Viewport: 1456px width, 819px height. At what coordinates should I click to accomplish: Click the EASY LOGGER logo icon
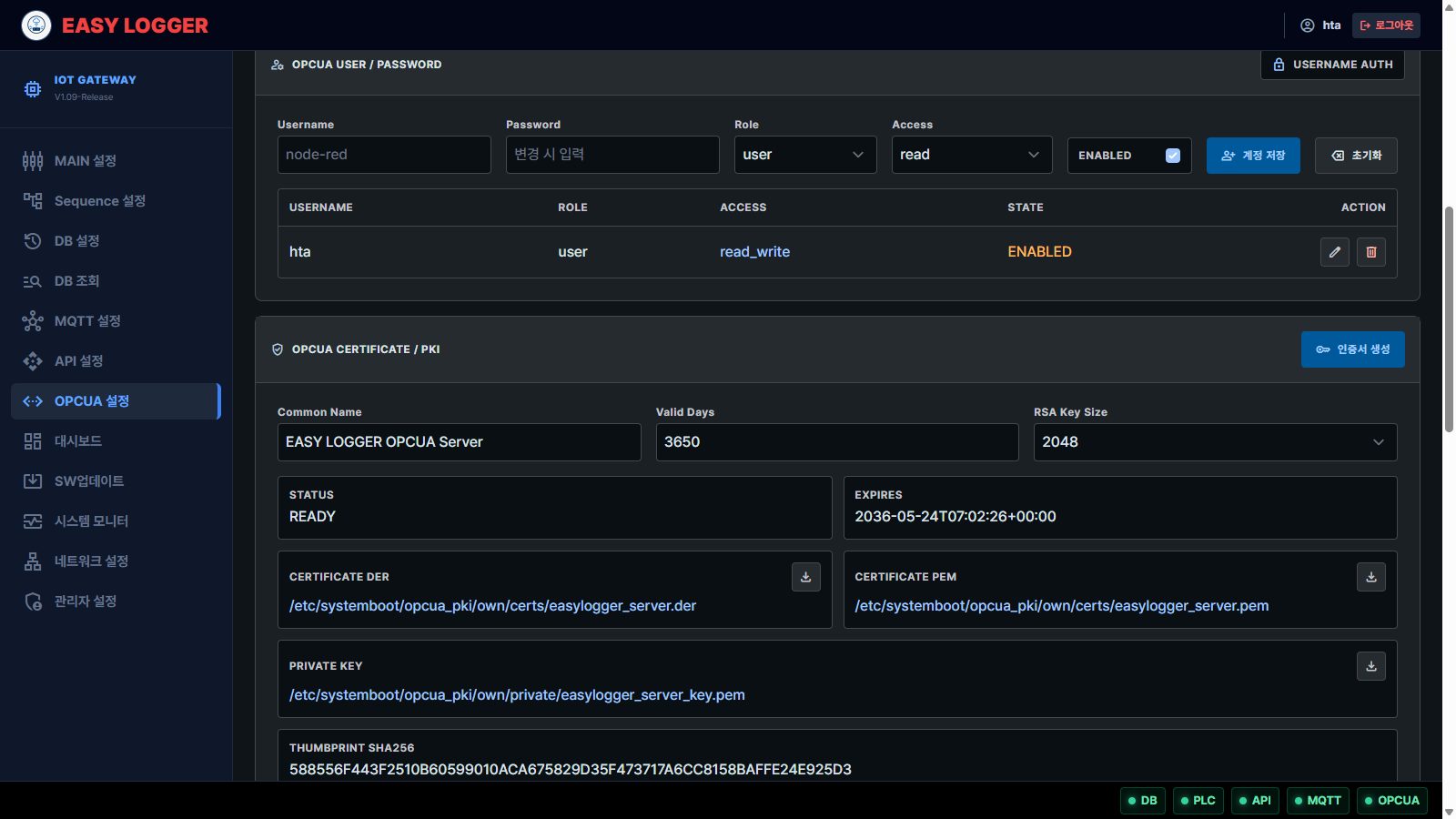pos(36,25)
